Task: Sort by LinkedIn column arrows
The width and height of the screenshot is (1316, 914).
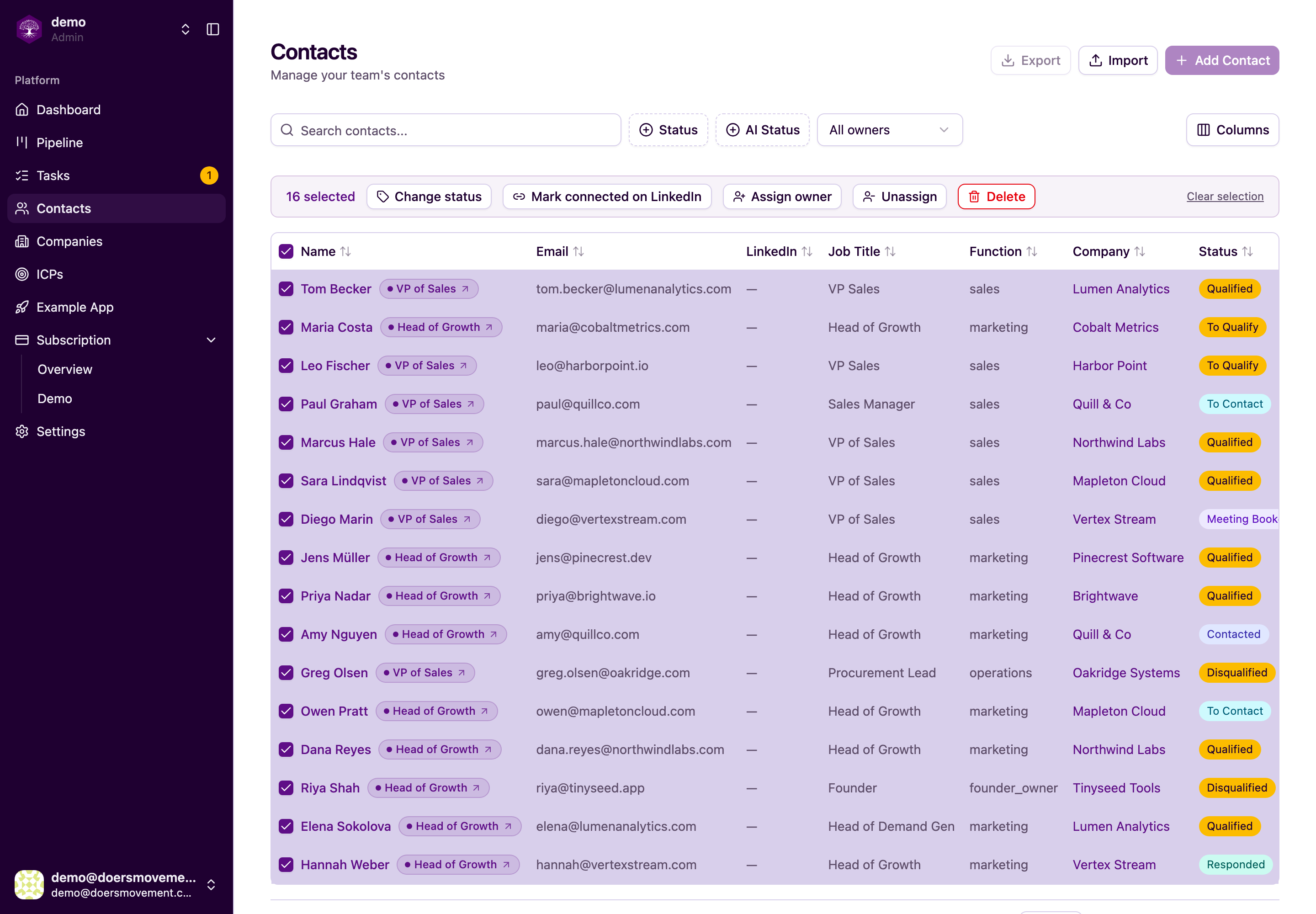Action: coord(807,251)
